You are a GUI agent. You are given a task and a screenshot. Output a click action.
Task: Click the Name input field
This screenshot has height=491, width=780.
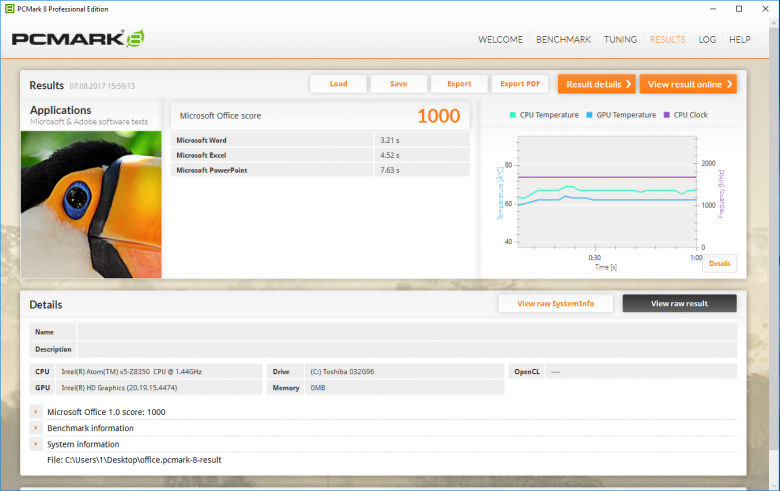(x=406, y=332)
